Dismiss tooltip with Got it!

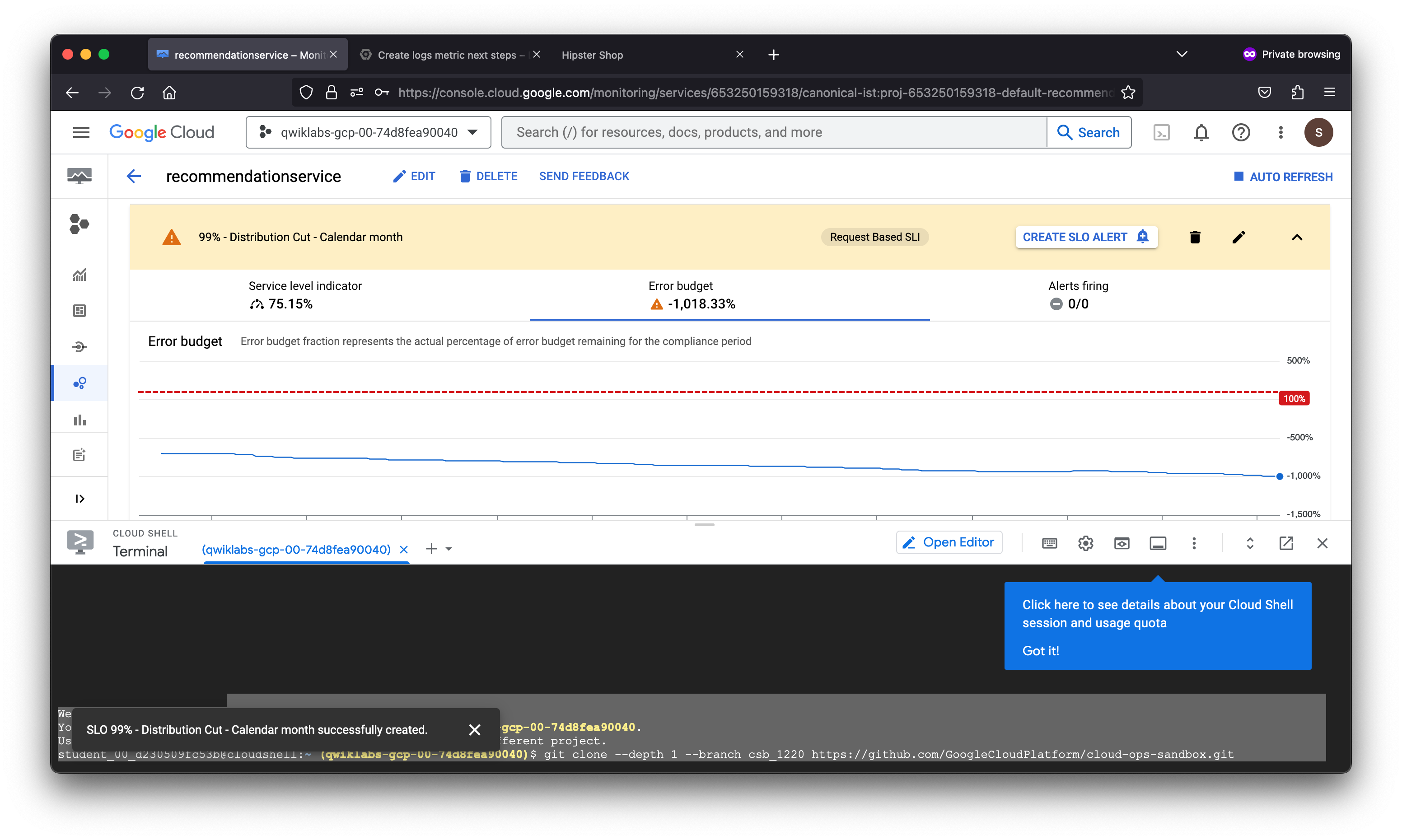point(1040,651)
